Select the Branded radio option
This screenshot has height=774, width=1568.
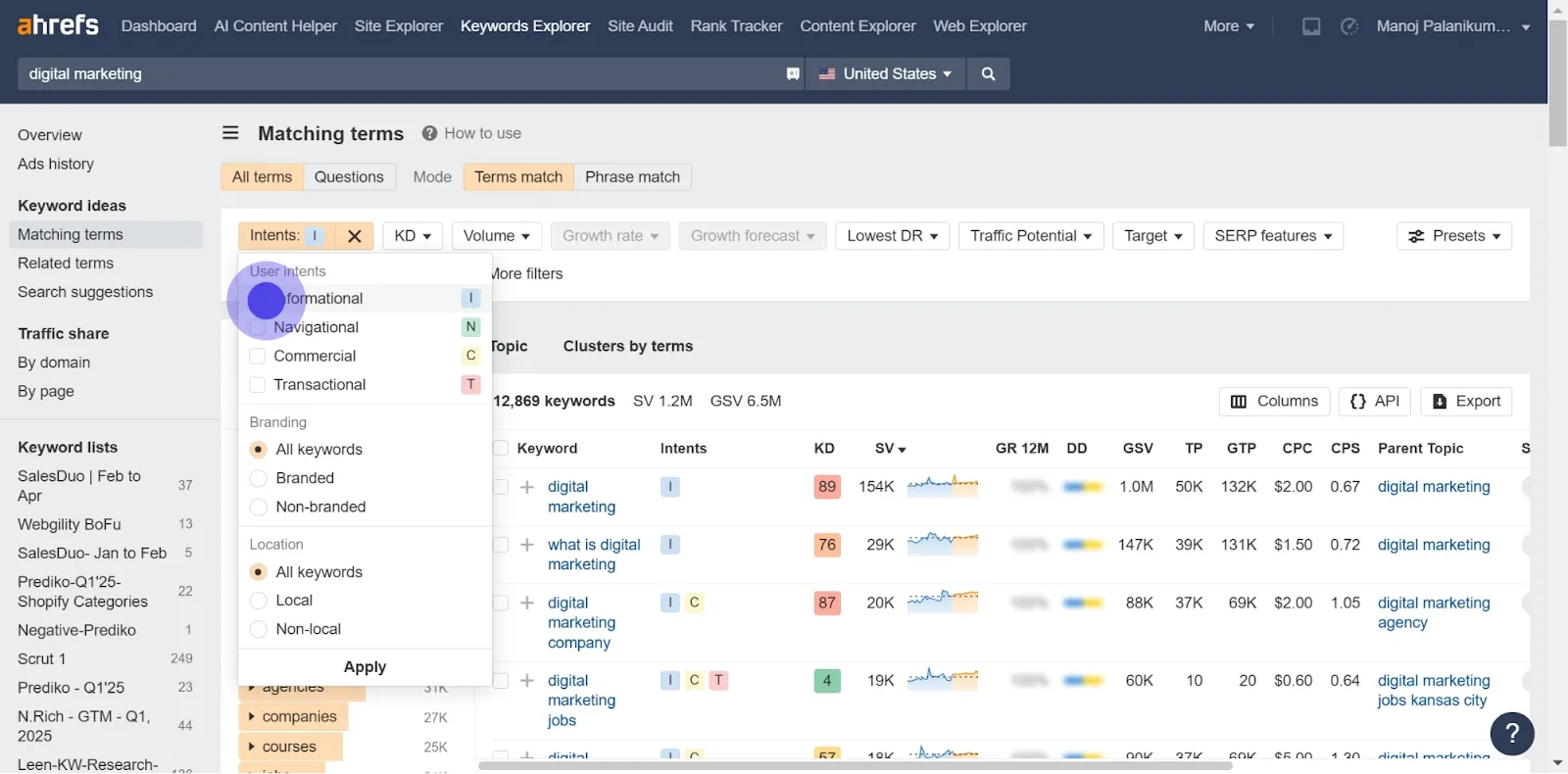pos(259,478)
